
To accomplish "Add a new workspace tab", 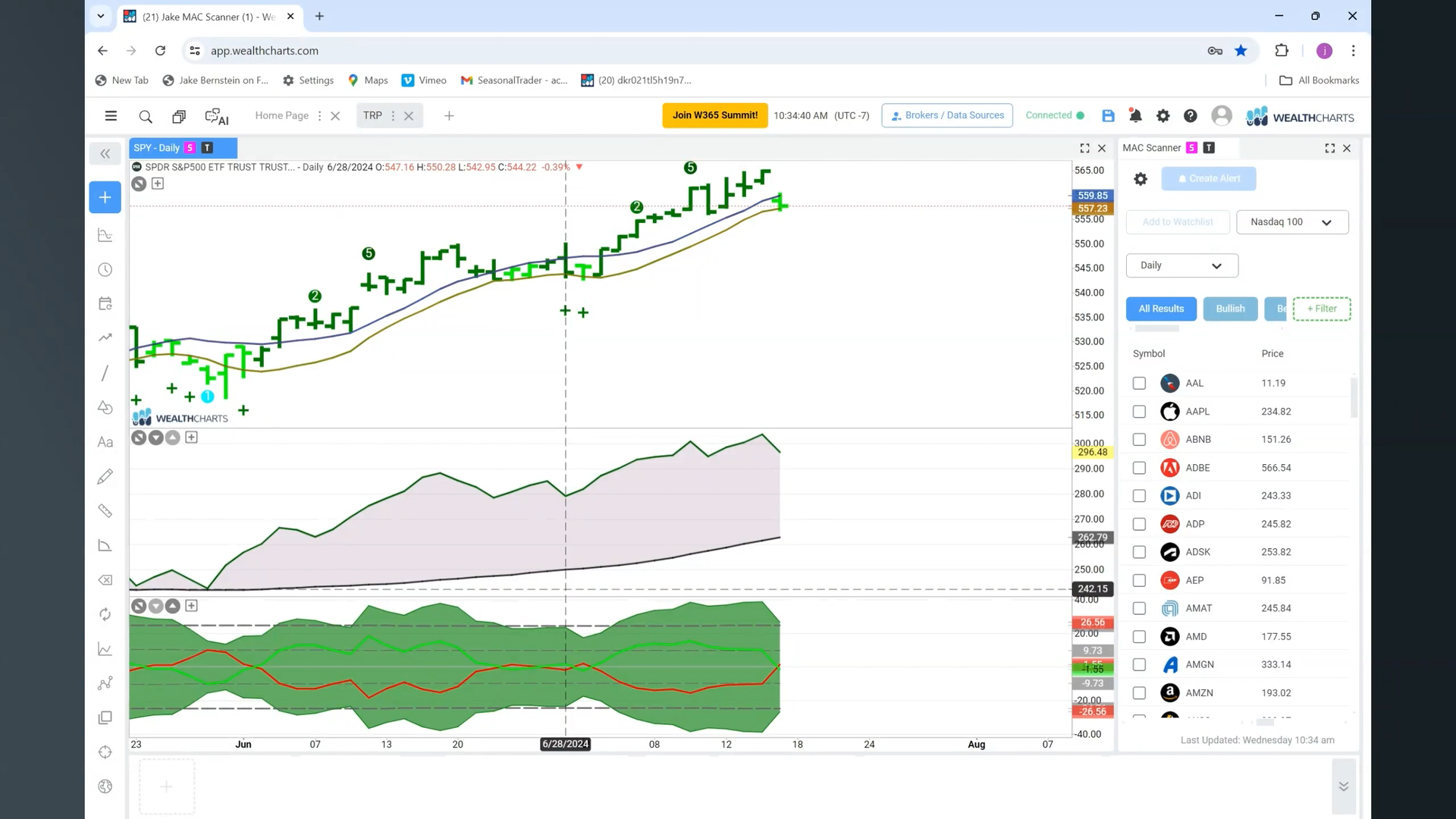I will 449,116.
